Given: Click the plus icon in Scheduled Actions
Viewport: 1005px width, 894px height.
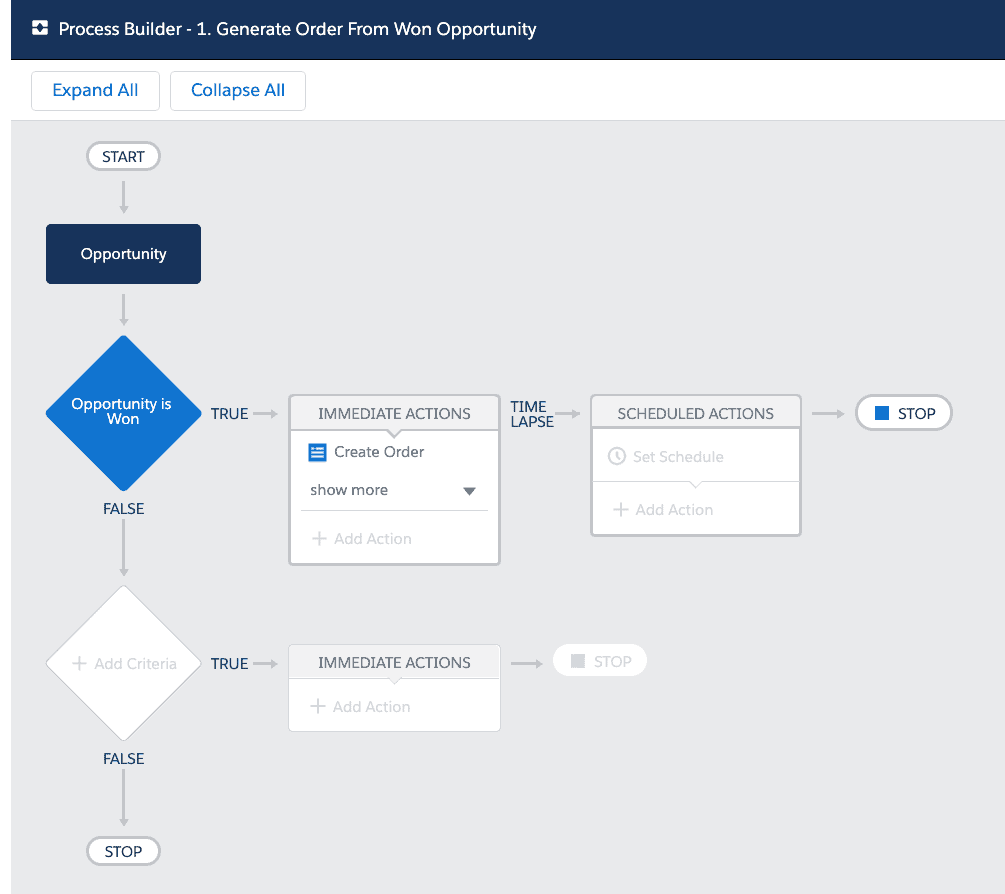Looking at the screenshot, I should tap(620, 509).
